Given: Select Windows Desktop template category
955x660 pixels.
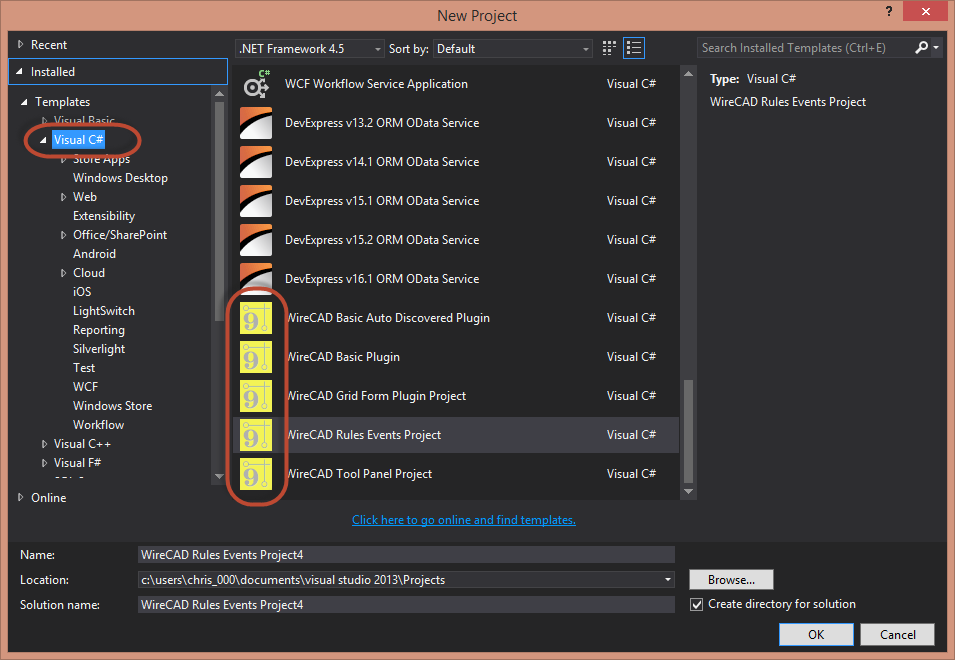Looking at the screenshot, I should (x=120, y=178).
